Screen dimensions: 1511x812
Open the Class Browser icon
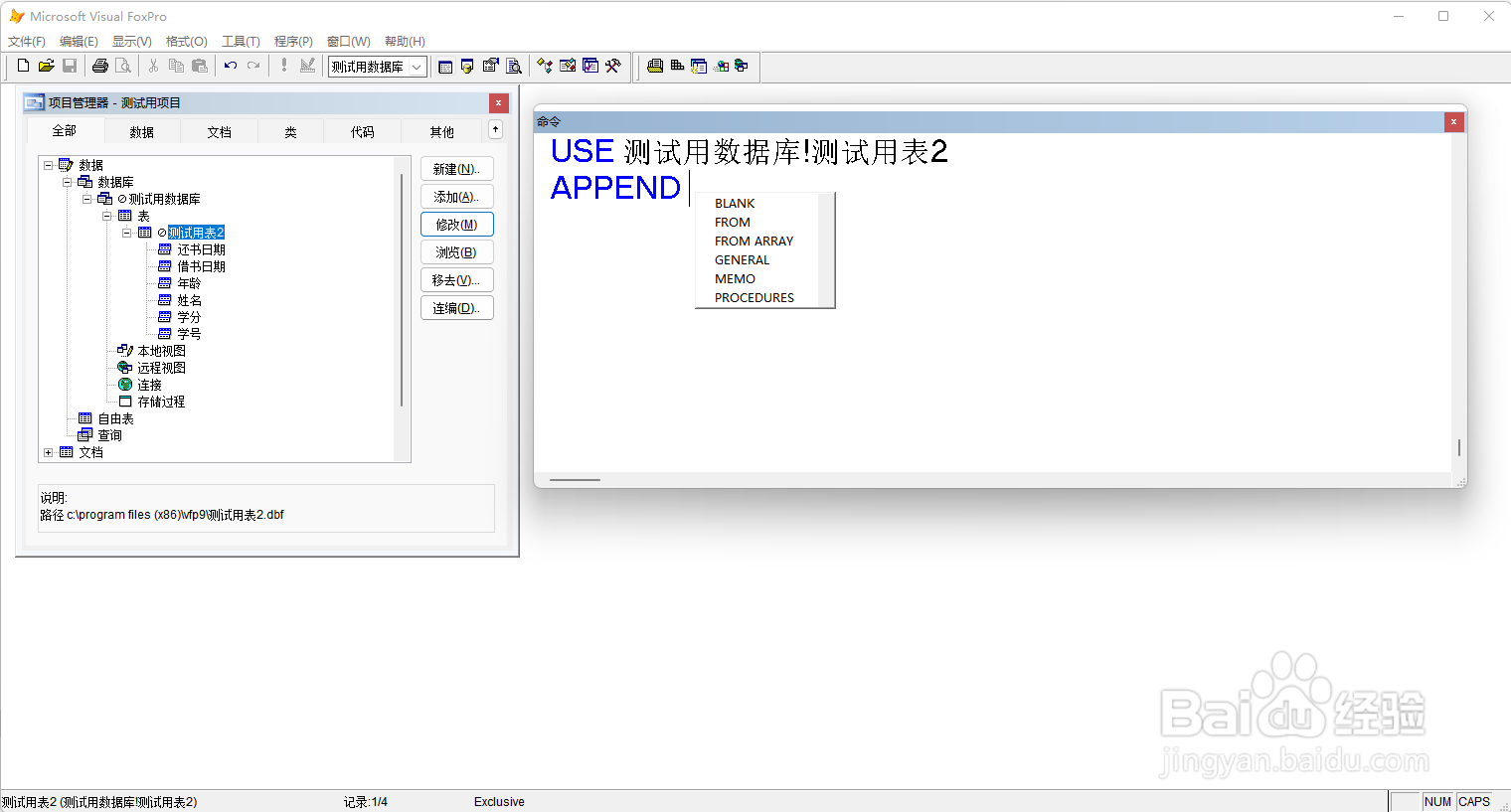point(545,66)
